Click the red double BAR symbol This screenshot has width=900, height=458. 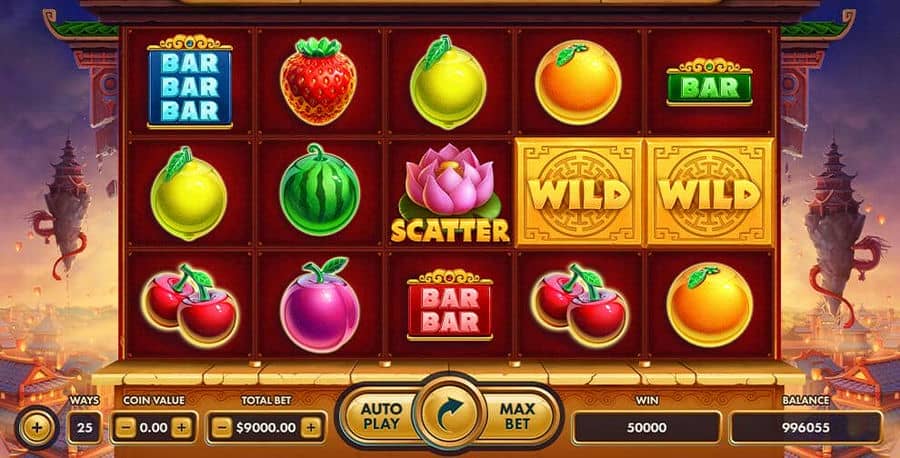point(450,305)
